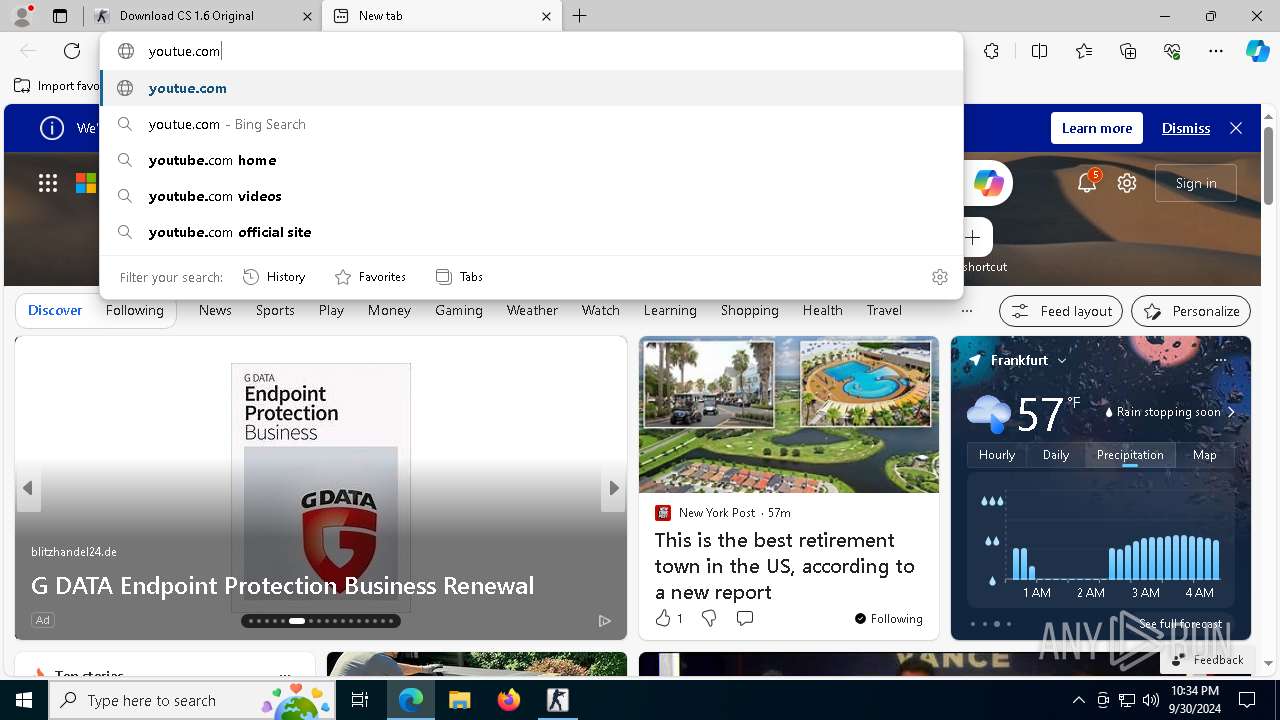Open page settings gear icon

tap(1127, 183)
